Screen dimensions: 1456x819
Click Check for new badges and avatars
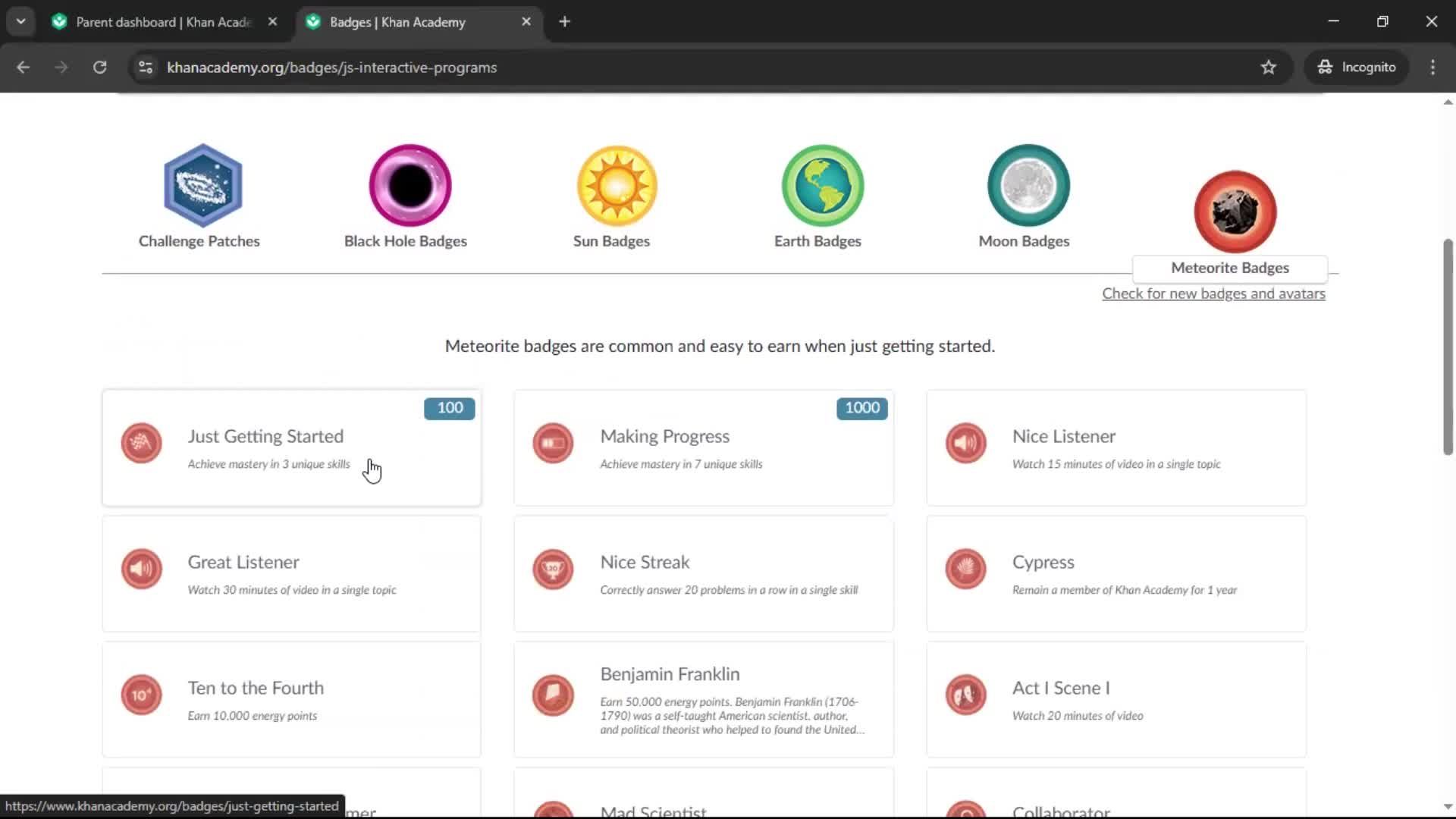pyautogui.click(x=1213, y=293)
